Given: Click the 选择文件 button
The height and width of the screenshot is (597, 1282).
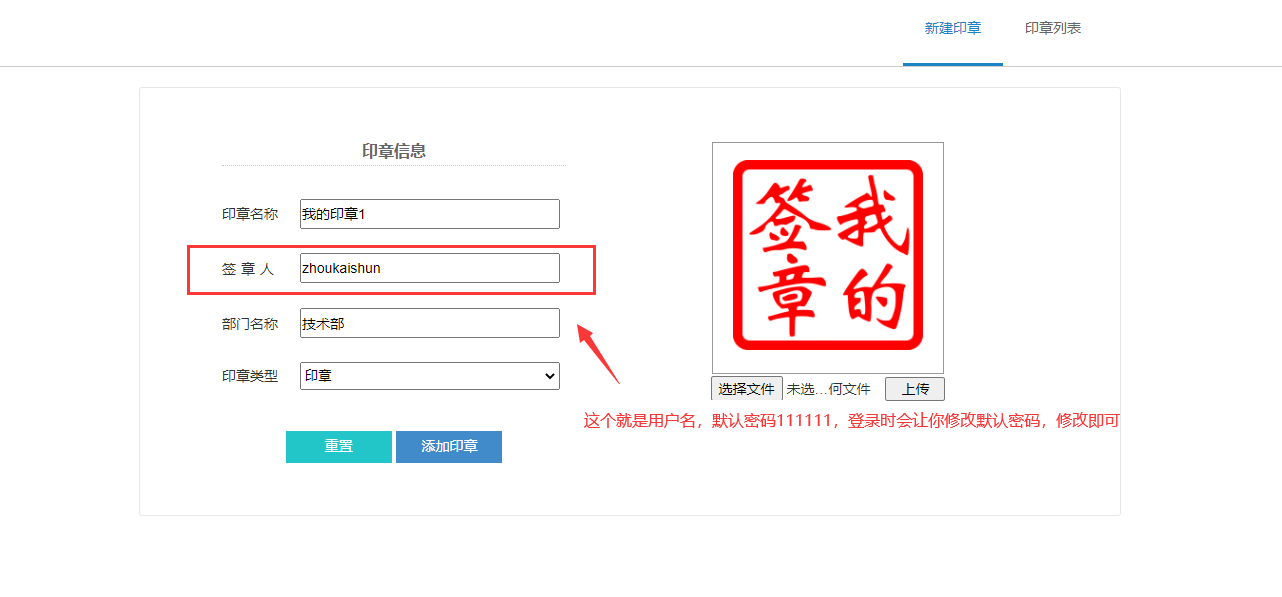Looking at the screenshot, I should (747, 389).
